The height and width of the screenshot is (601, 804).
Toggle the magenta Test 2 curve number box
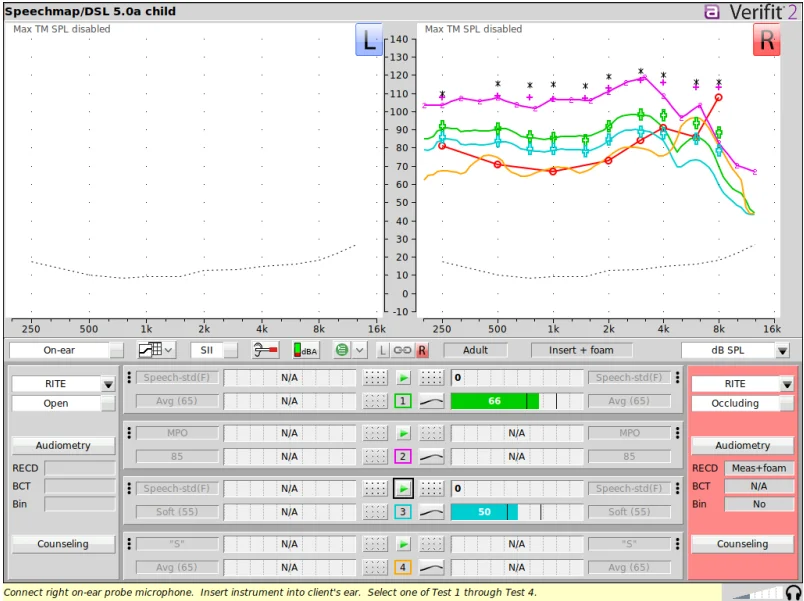point(403,457)
